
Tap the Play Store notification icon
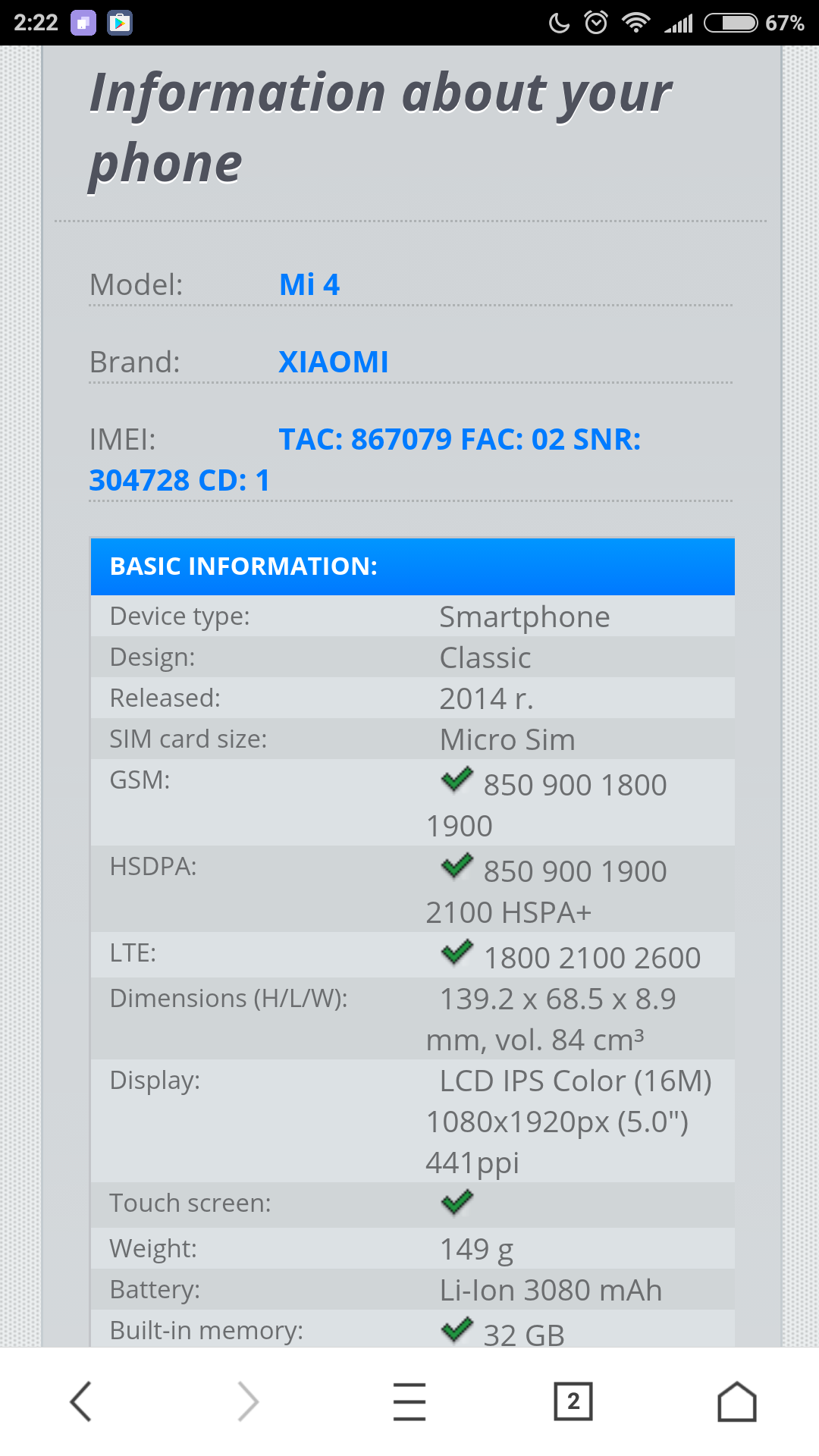click(120, 23)
